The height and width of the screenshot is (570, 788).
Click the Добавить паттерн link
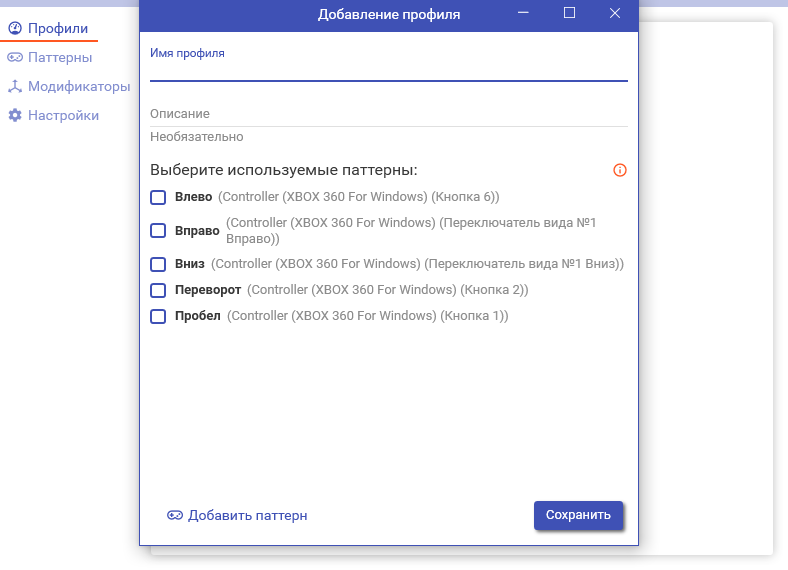click(247, 516)
